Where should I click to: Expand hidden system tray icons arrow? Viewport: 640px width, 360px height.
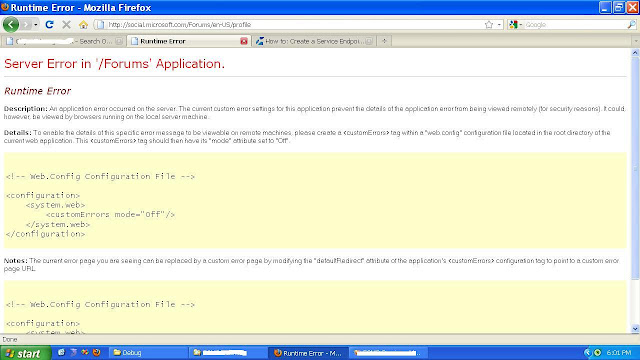(587, 353)
